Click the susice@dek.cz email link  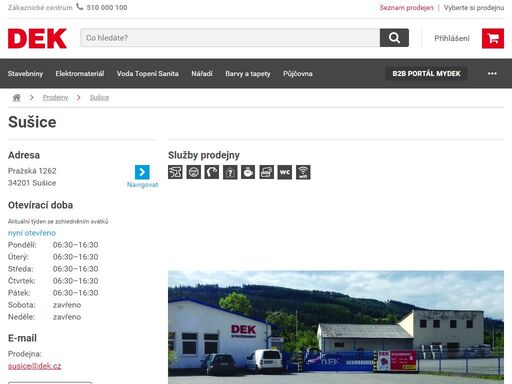pyautogui.click(x=34, y=366)
